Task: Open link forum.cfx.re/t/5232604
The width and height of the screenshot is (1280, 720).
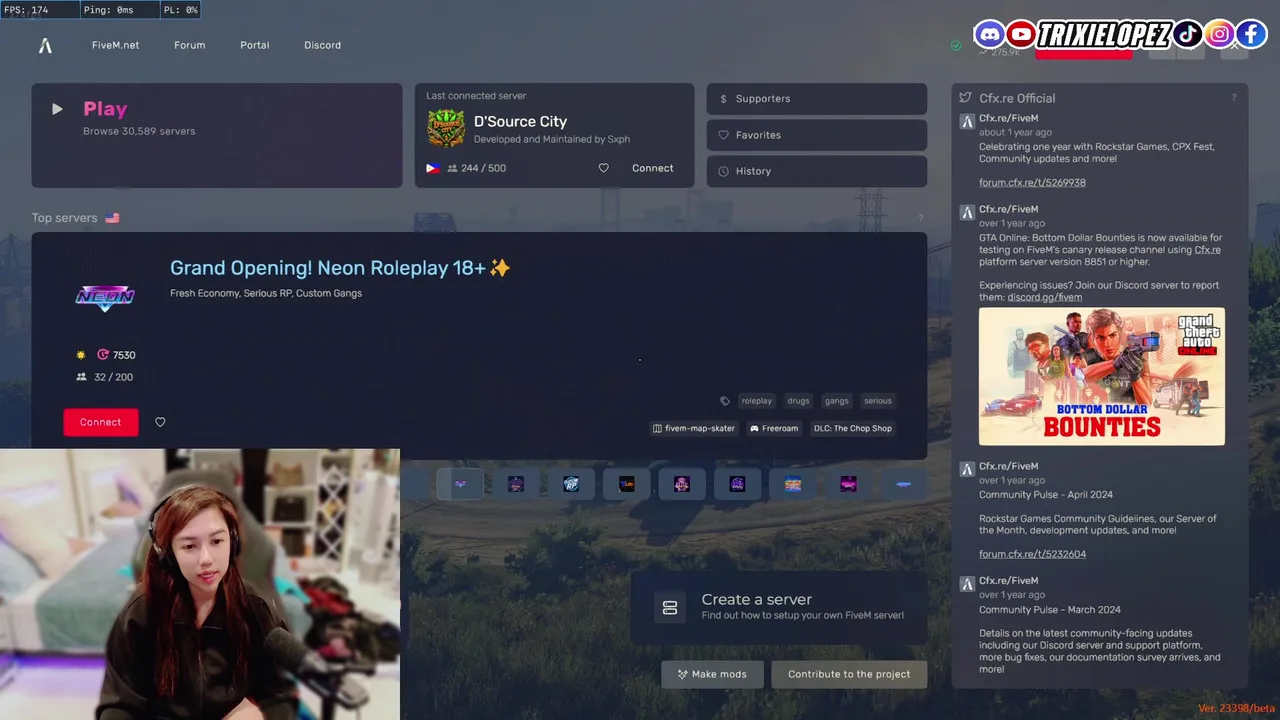Action: [1032, 554]
